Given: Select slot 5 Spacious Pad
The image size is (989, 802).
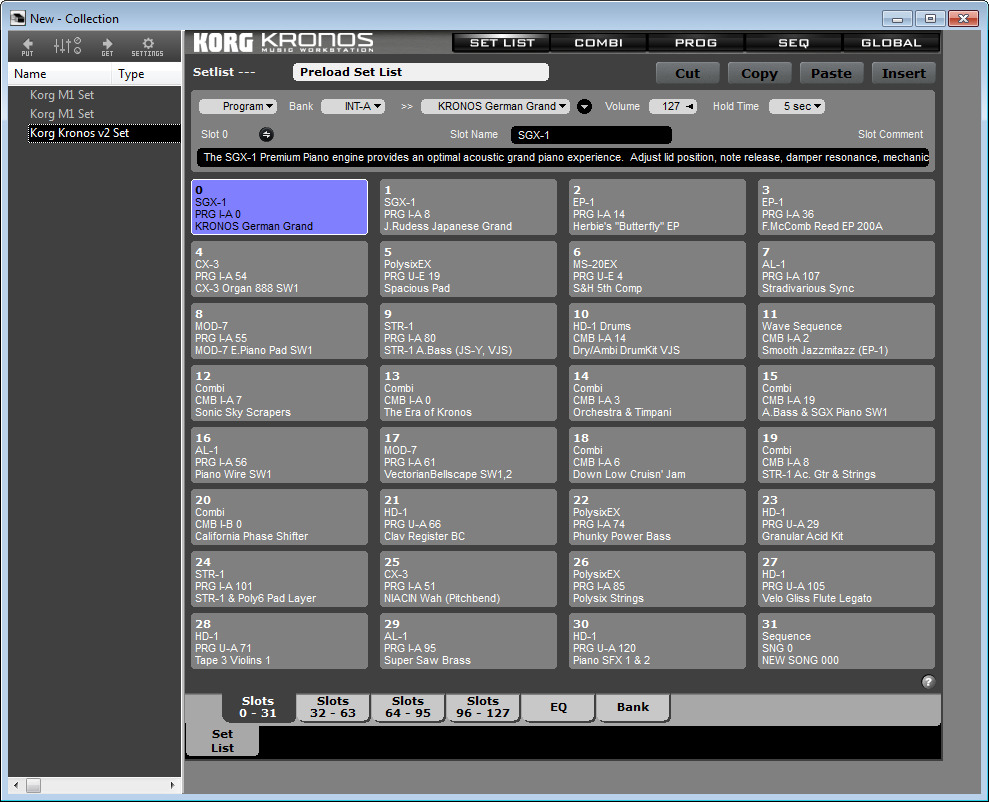Looking at the screenshot, I should click(468, 269).
